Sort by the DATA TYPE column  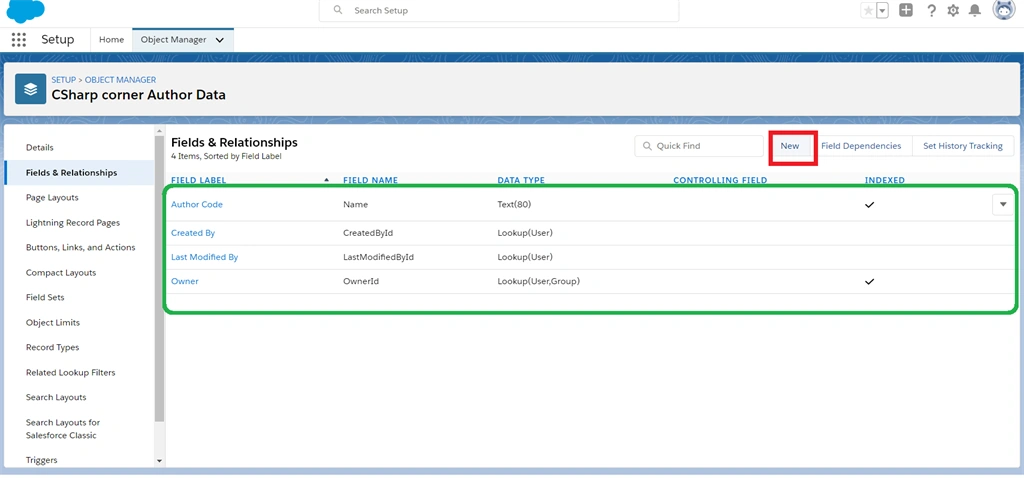tap(521, 180)
